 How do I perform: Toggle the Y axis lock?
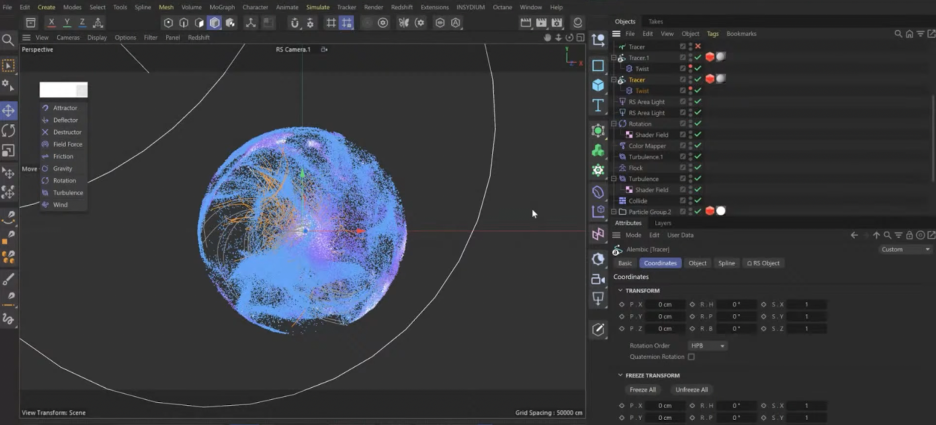click(67, 23)
